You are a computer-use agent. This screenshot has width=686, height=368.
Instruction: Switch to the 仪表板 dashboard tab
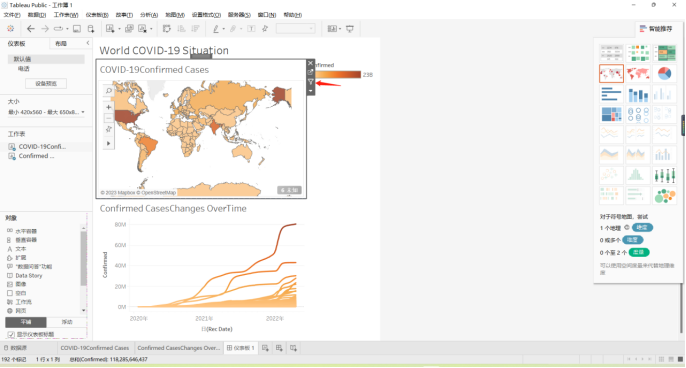pyautogui.click(x=16, y=43)
